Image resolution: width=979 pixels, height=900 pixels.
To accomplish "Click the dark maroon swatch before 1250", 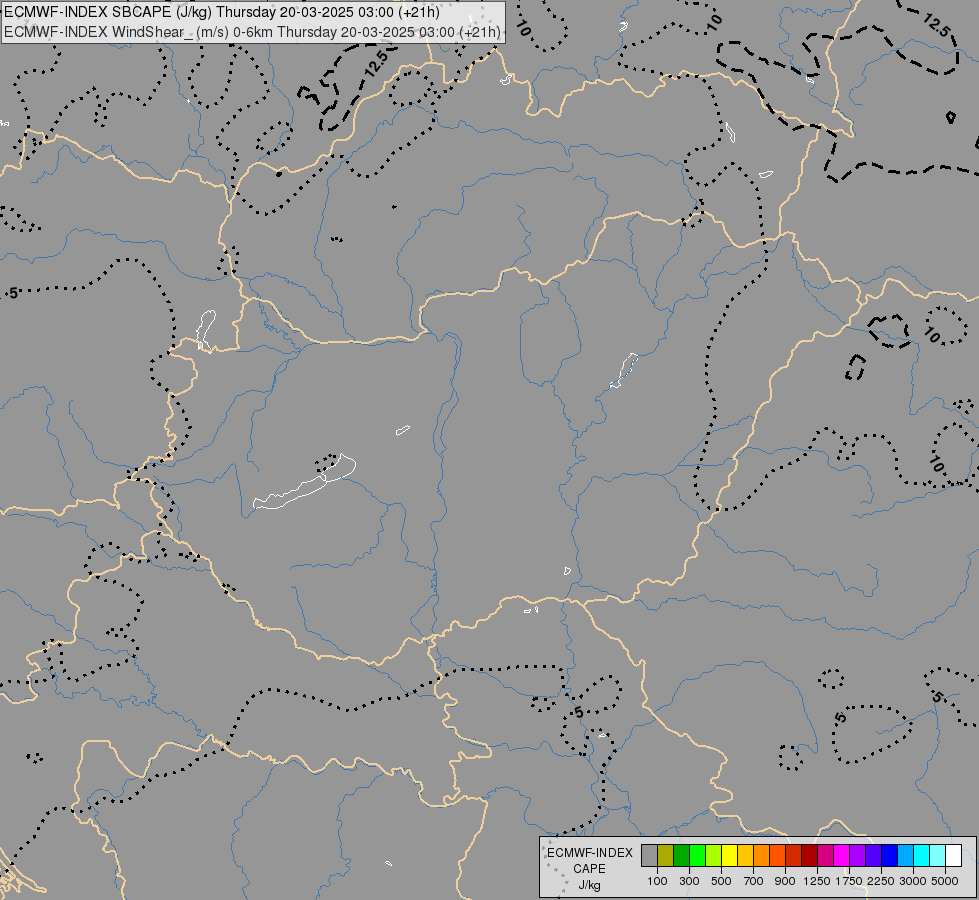I will tap(810, 855).
